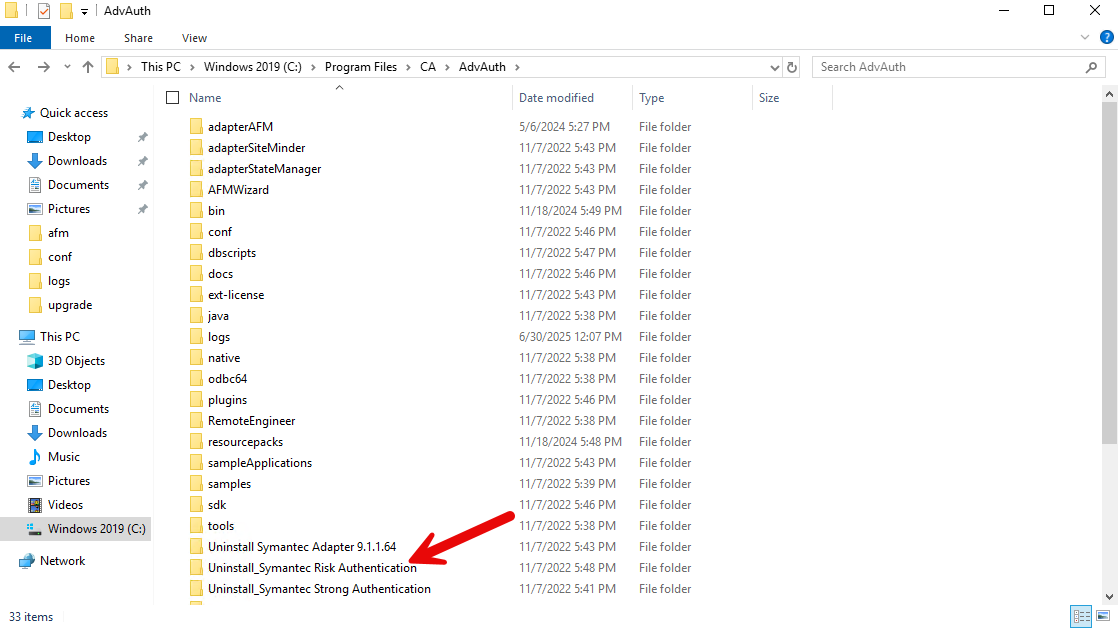Select the sdk folder icon
The width and height of the screenshot is (1118, 641).
tap(196, 505)
